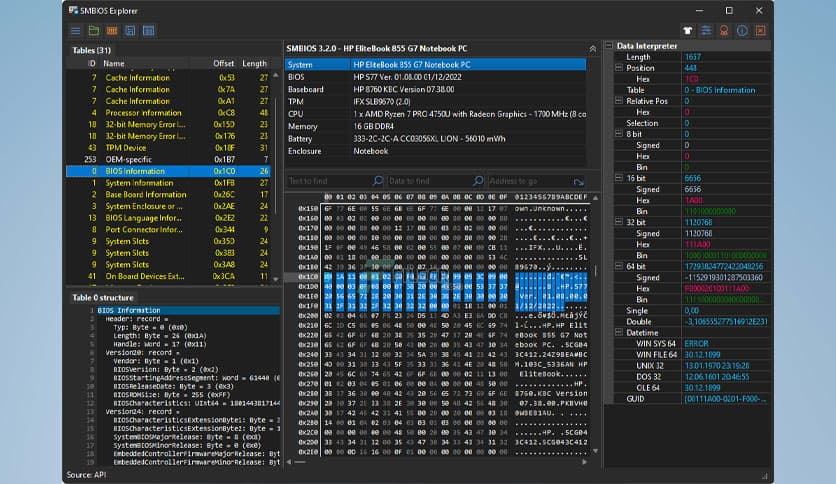
Task: Click the hex view horizontal scrollbar right arrow
Action: (x=584, y=462)
